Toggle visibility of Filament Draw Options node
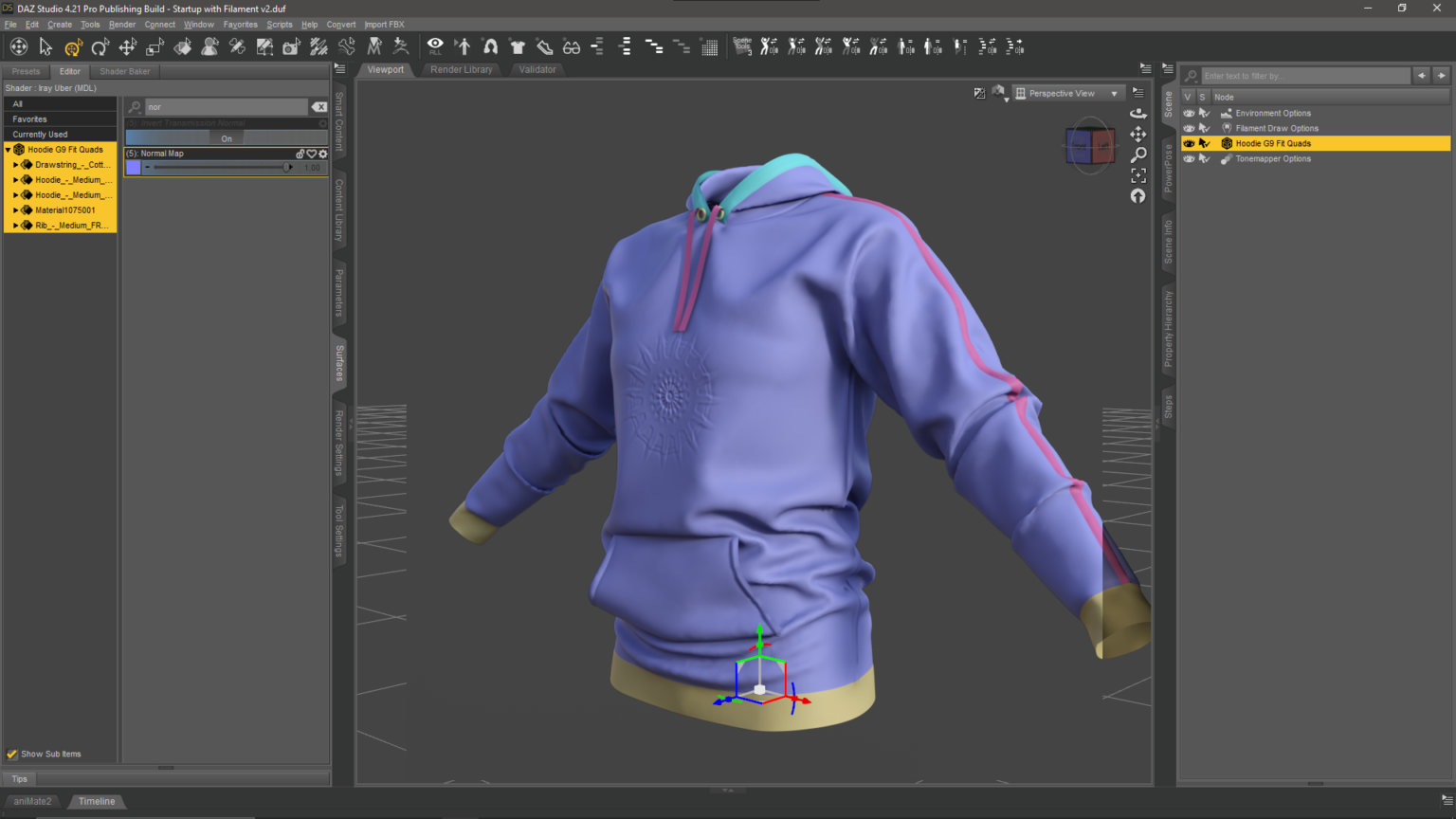Screen dimensions: 1456x819 tap(1189, 128)
